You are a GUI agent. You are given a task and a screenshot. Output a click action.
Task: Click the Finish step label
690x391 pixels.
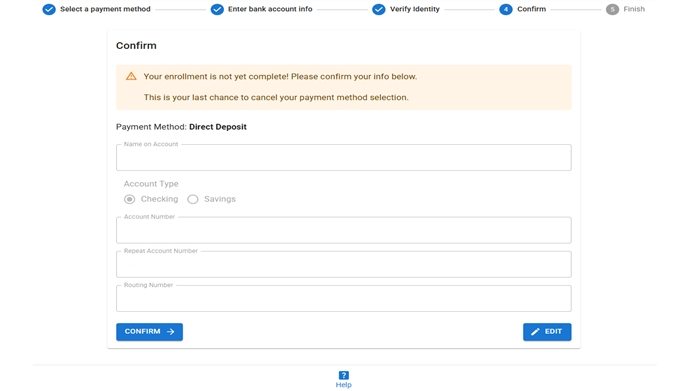point(634,9)
